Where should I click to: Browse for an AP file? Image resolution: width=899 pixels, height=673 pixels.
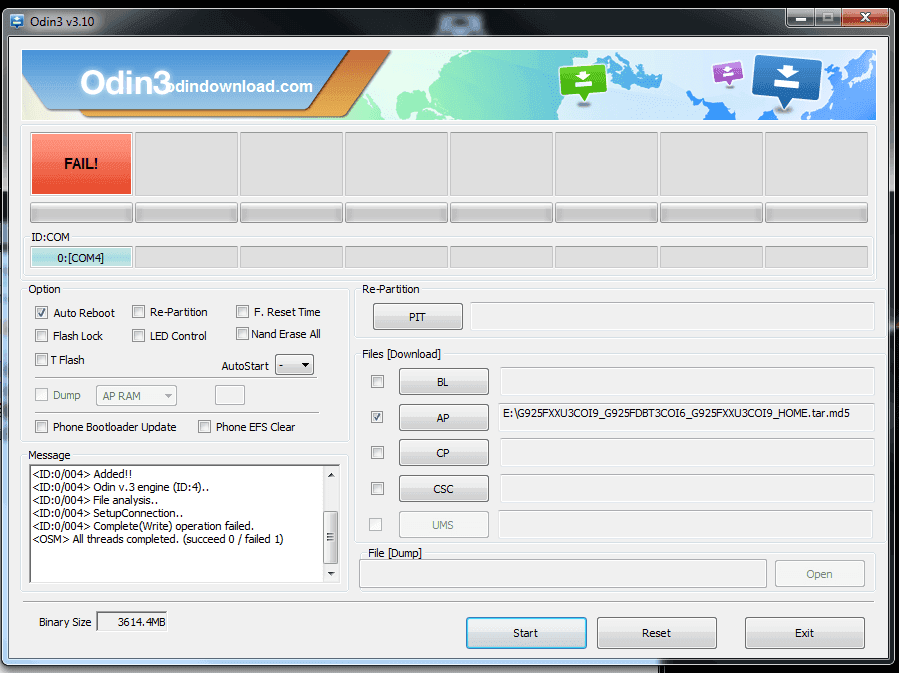444,417
